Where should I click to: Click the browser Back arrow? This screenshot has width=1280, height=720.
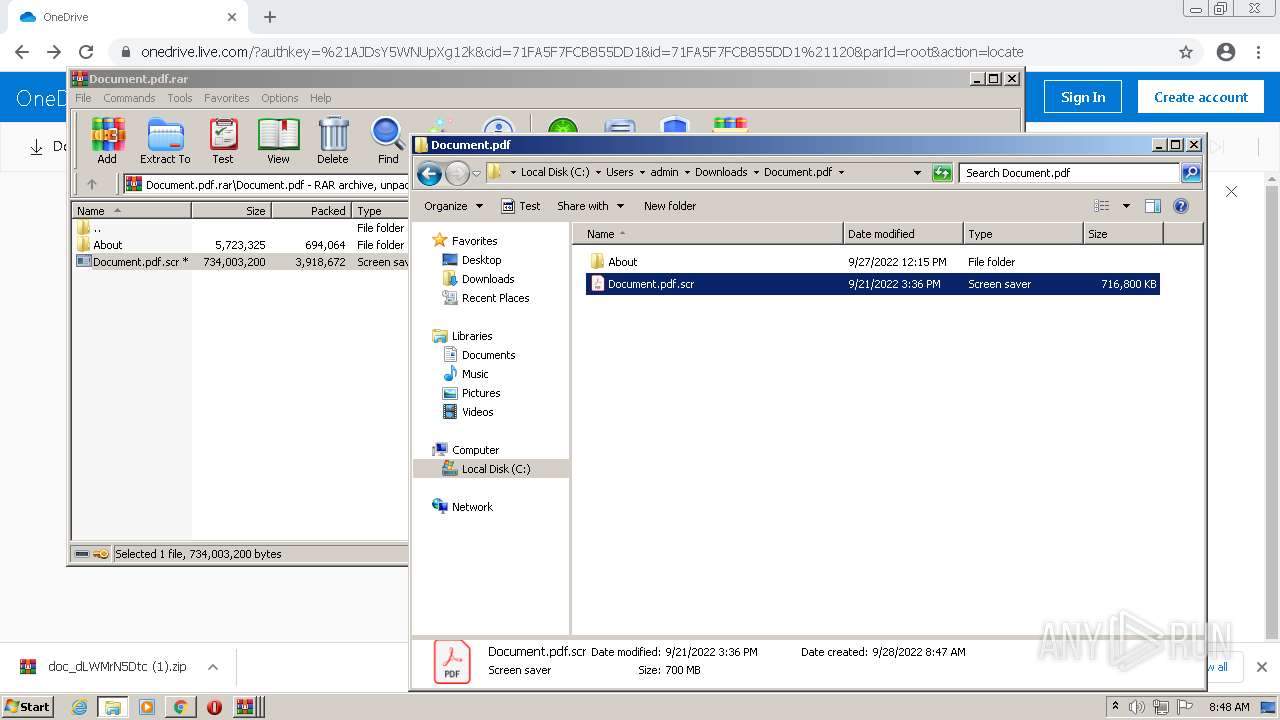(x=22, y=52)
